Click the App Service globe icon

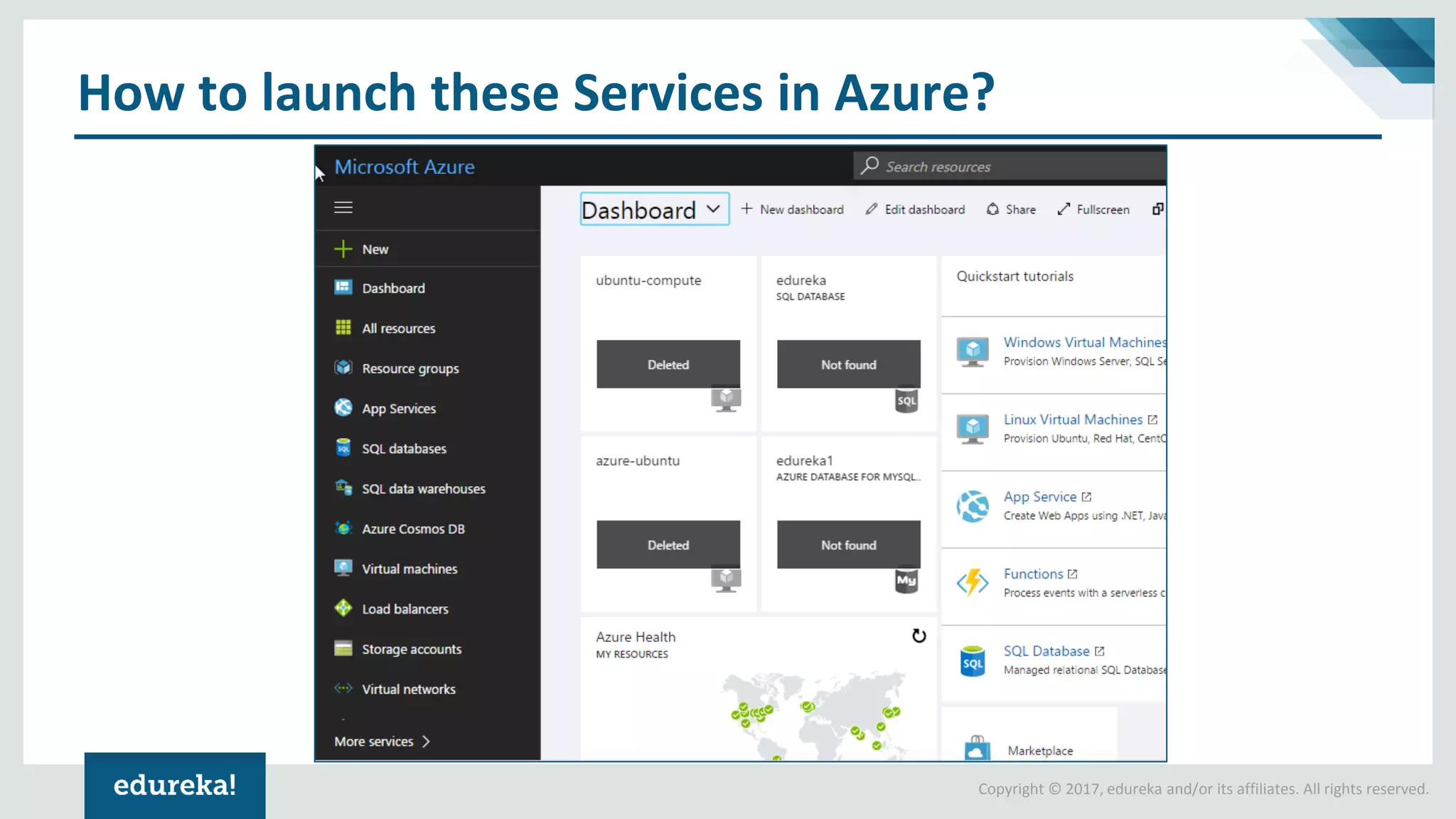[x=973, y=506]
